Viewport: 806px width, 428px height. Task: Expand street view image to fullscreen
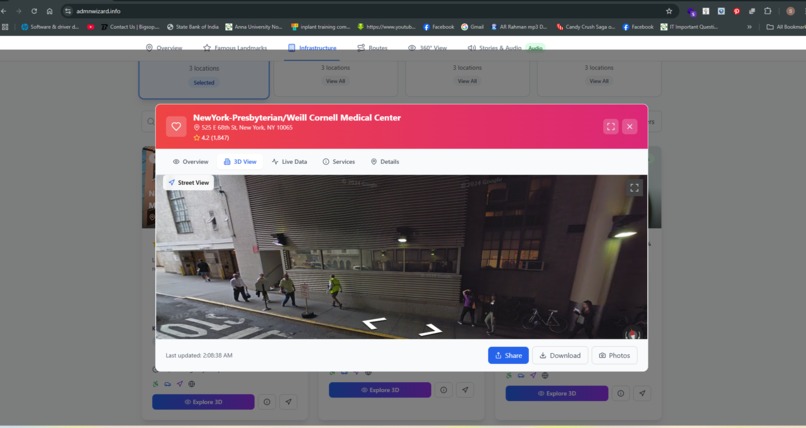pos(634,188)
